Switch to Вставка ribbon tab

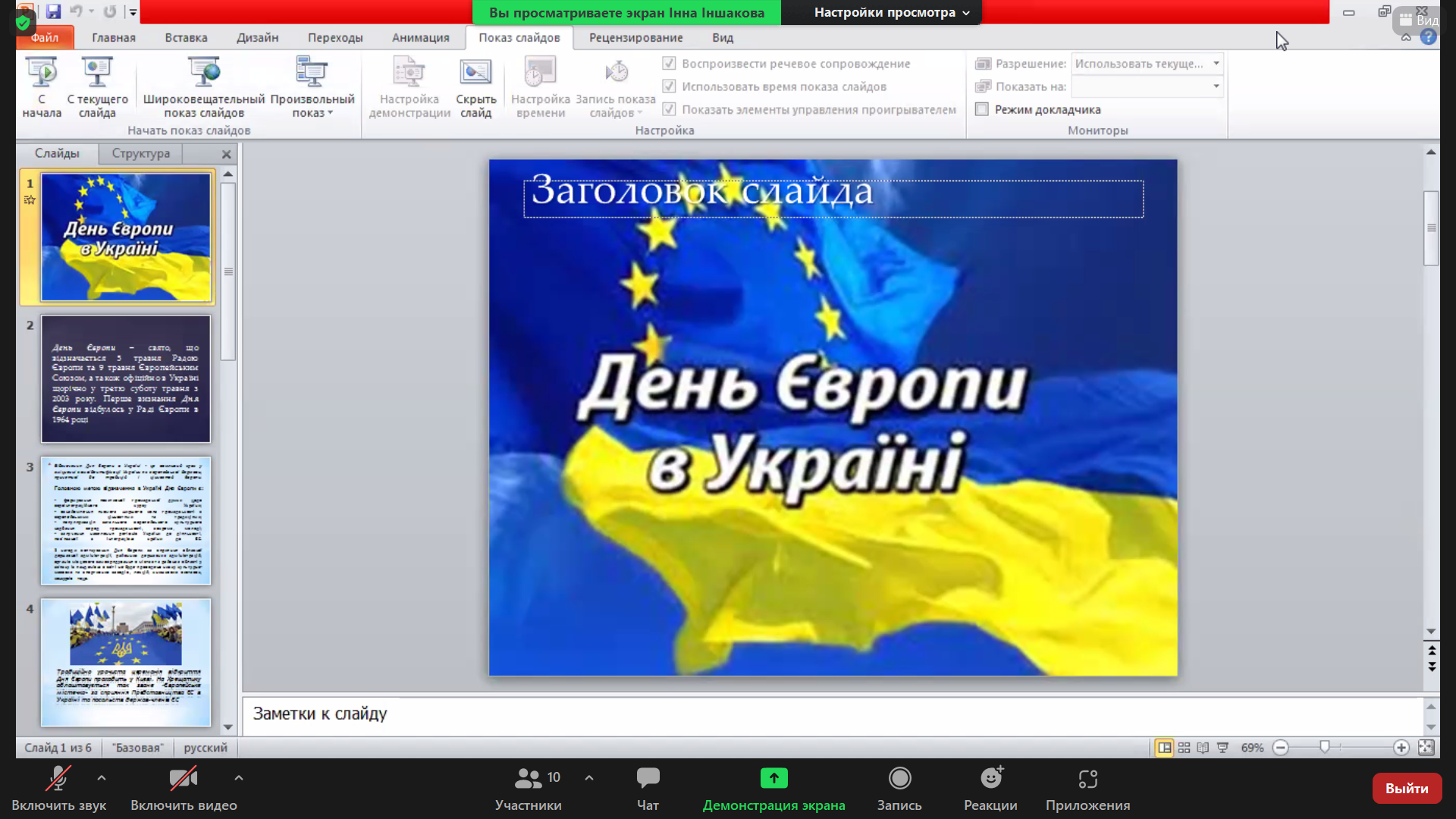pyautogui.click(x=186, y=37)
